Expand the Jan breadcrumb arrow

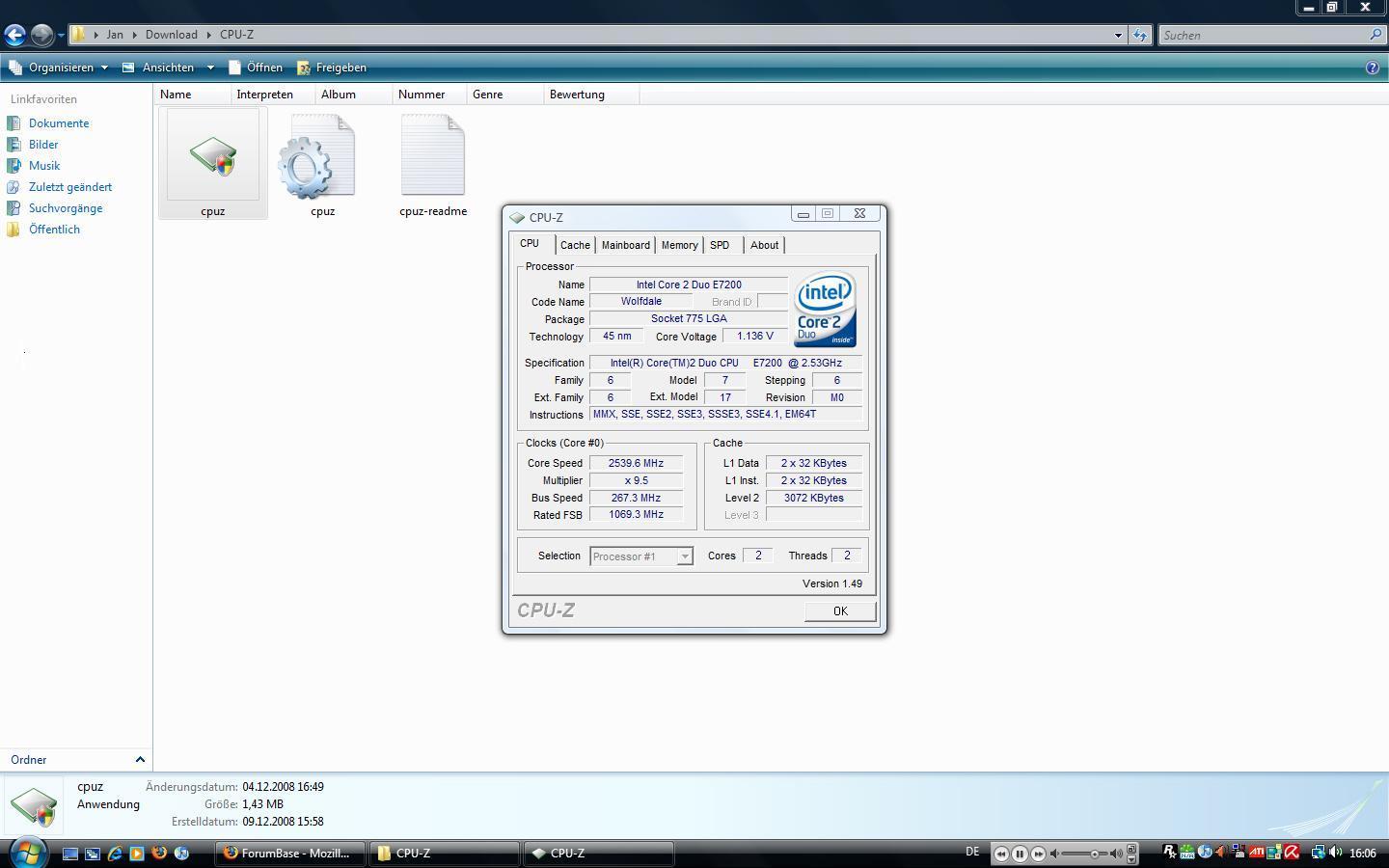click(x=136, y=35)
